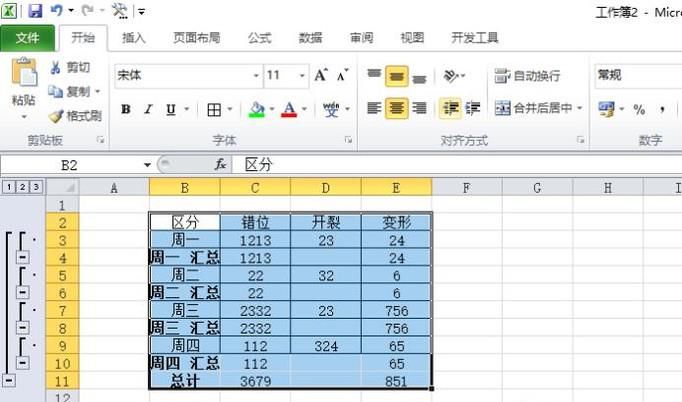Click the Undo arrow icon

click(x=56, y=10)
